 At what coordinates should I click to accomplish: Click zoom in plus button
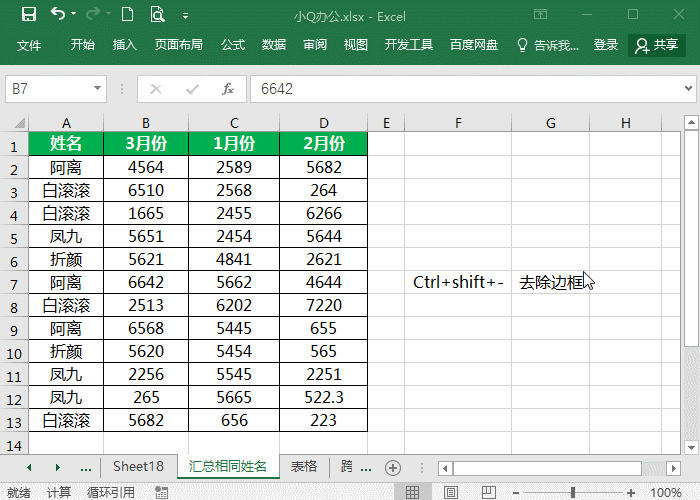point(631,493)
